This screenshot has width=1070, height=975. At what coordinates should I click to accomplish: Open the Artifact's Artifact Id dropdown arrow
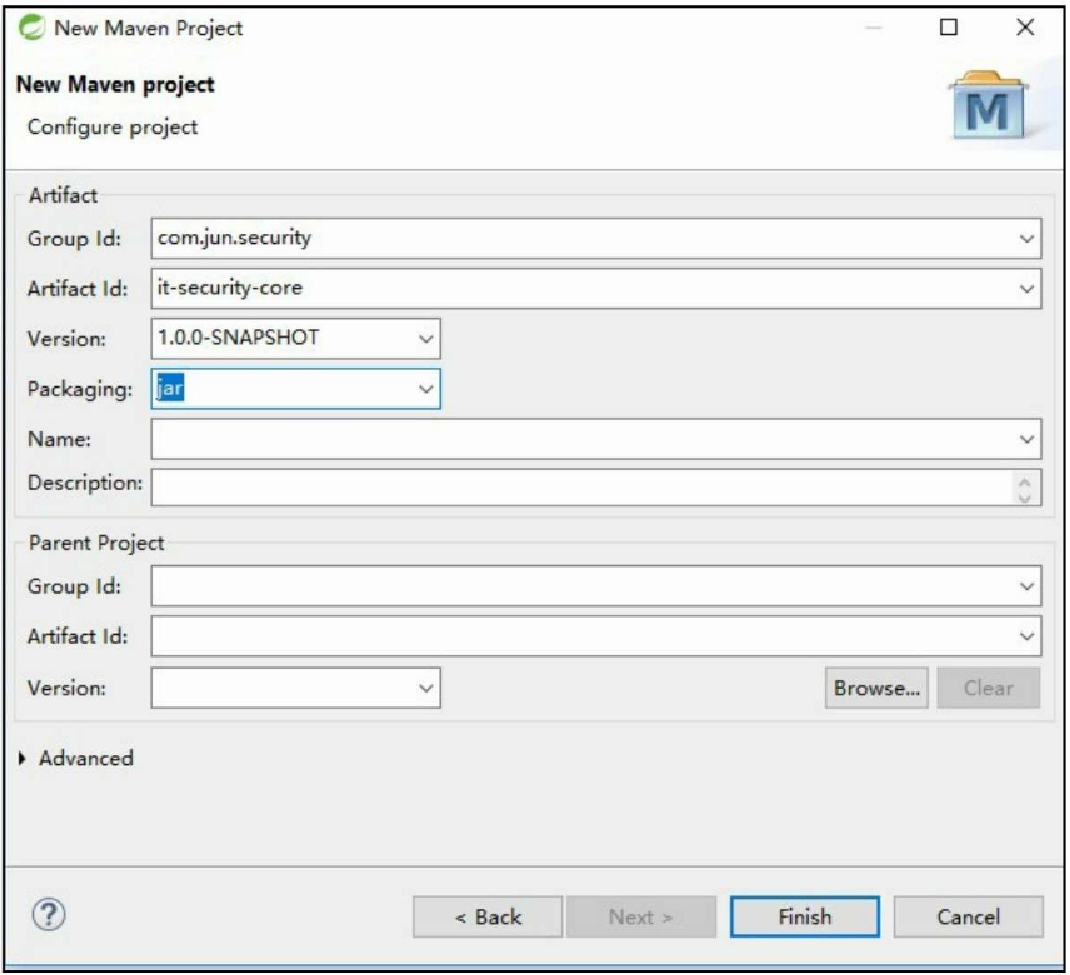[x=1026, y=289]
